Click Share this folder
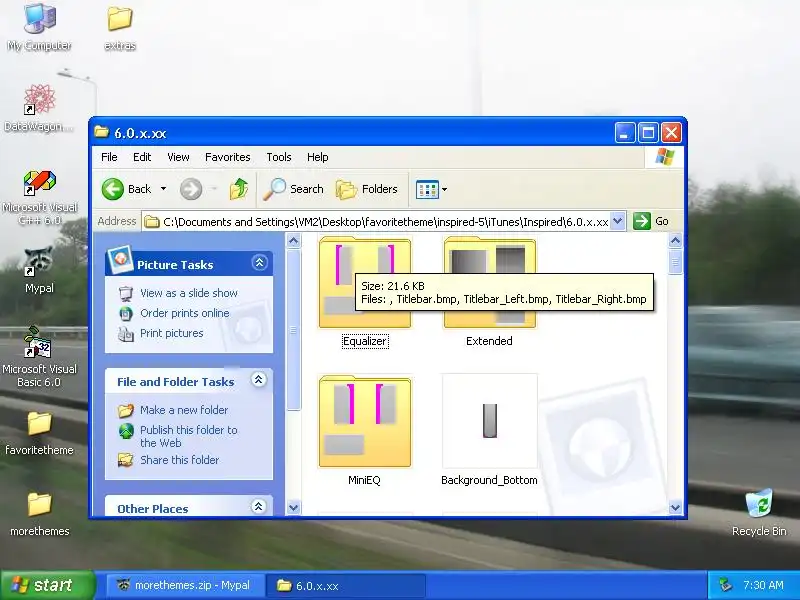 pos(180,460)
